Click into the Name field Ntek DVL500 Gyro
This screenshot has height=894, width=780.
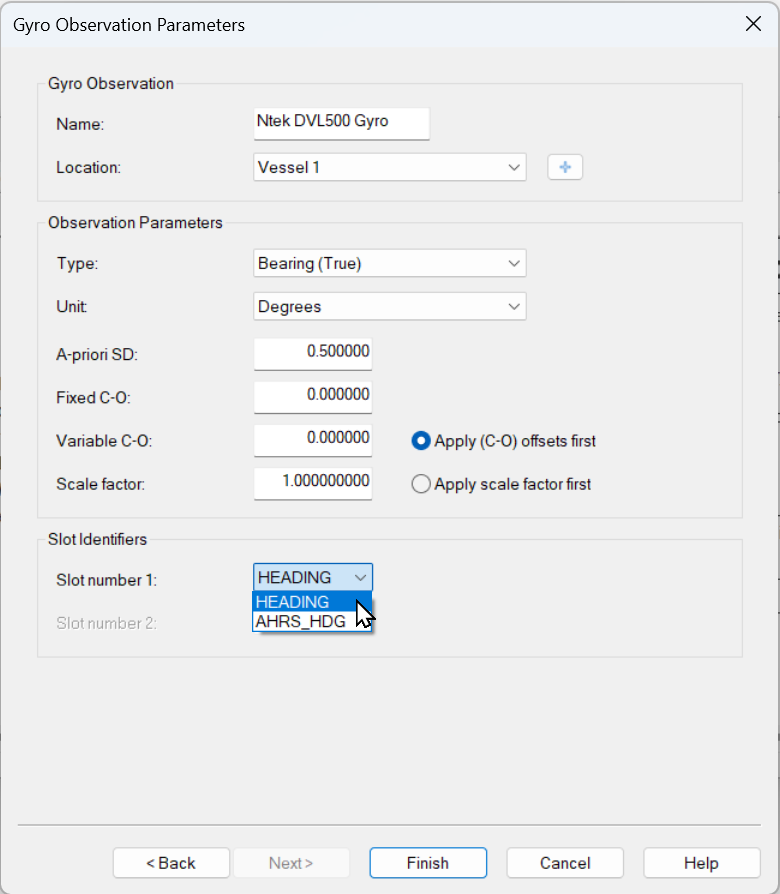[342, 123]
